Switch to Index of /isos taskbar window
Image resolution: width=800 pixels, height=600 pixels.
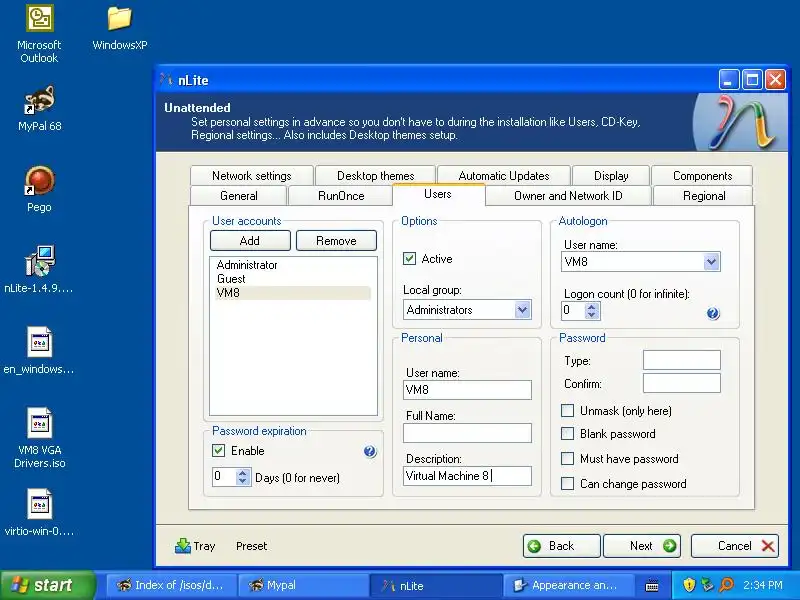click(171, 585)
